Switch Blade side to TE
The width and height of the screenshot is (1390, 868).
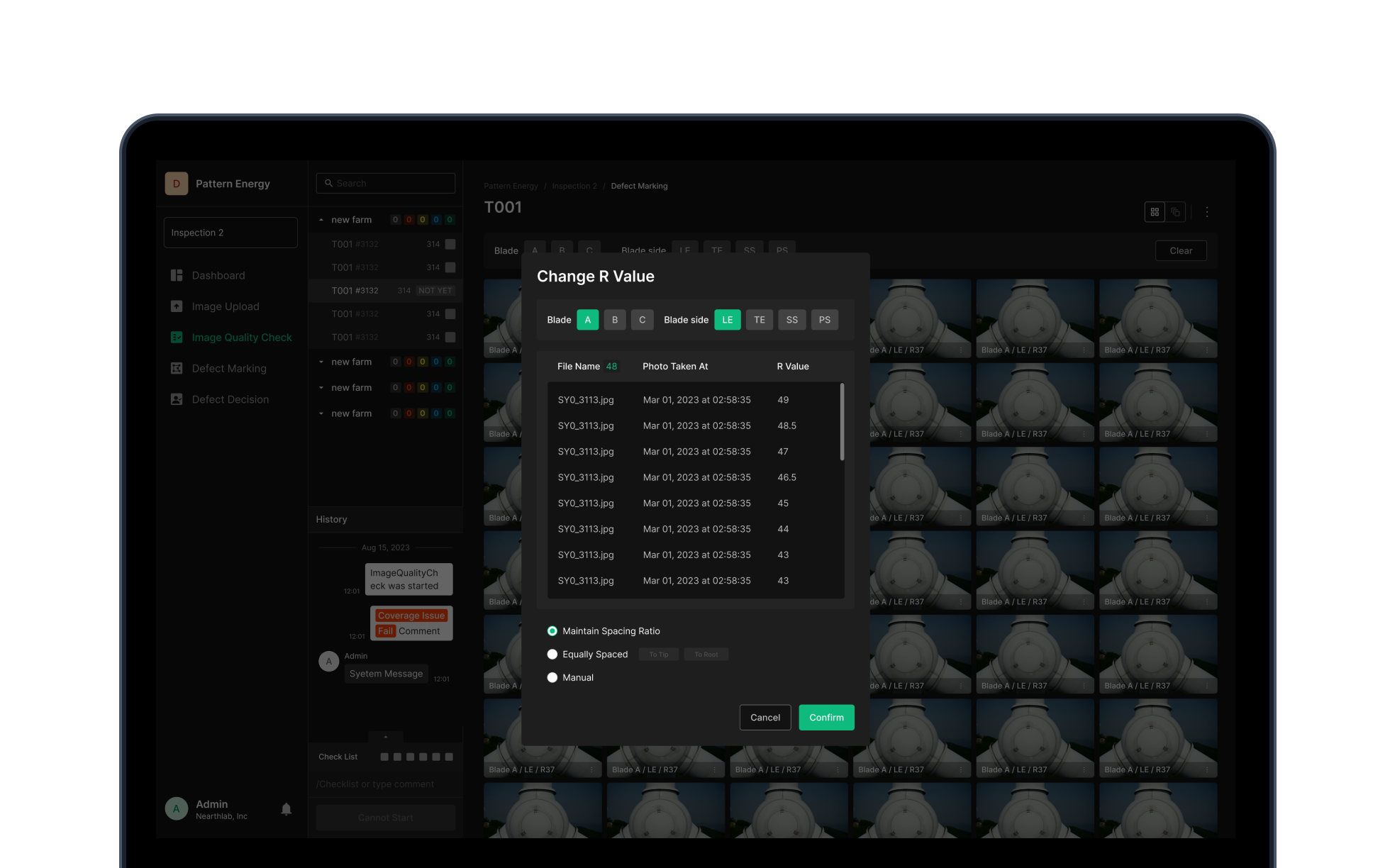tap(759, 320)
